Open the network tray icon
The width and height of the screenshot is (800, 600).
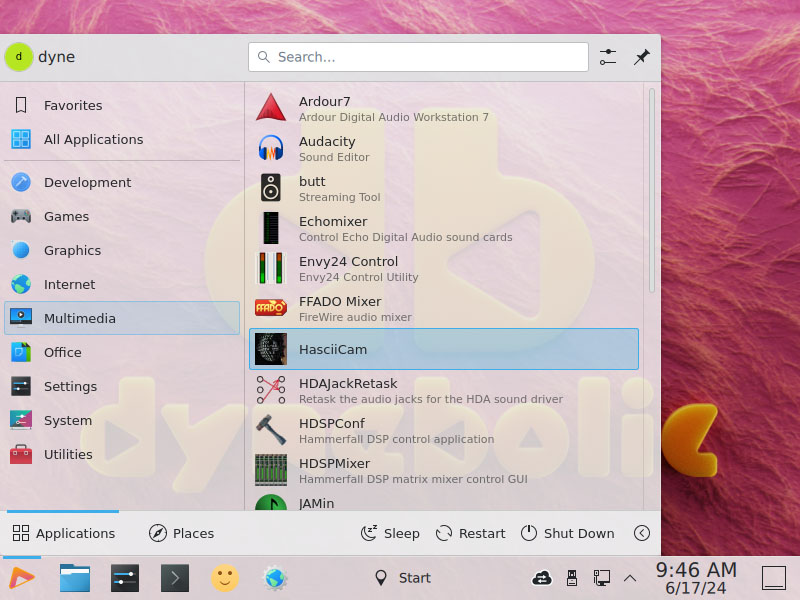(602, 578)
